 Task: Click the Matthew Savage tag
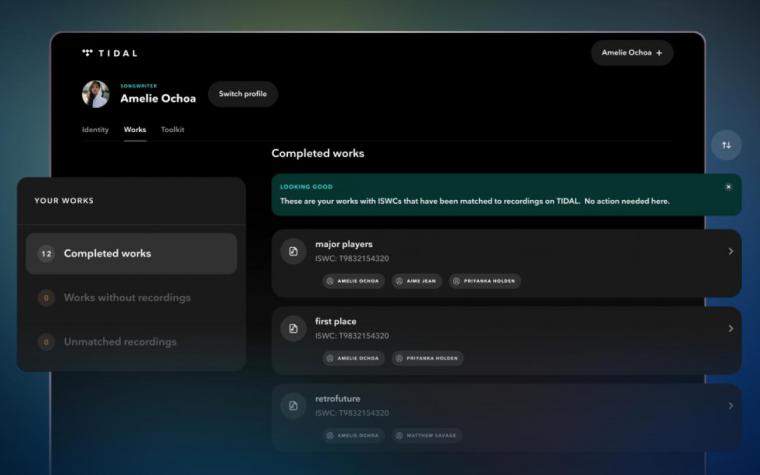pyautogui.click(x=427, y=435)
